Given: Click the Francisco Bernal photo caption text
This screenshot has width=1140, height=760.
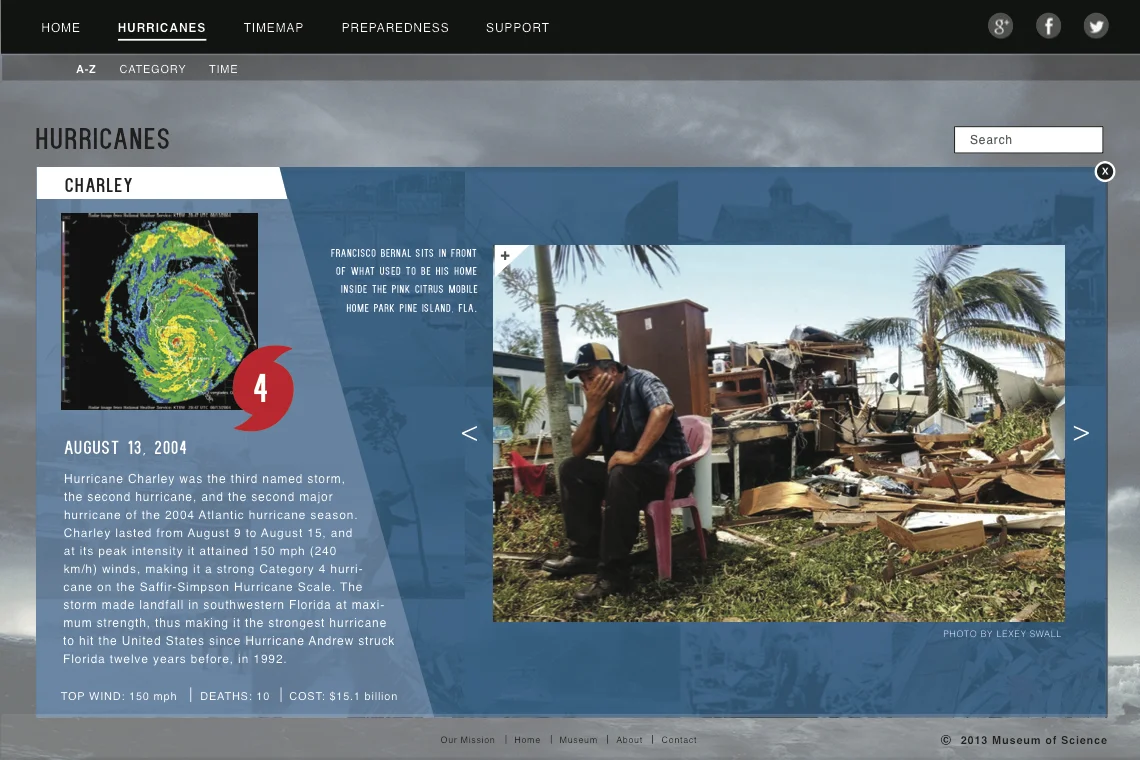Looking at the screenshot, I should point(404,281).
